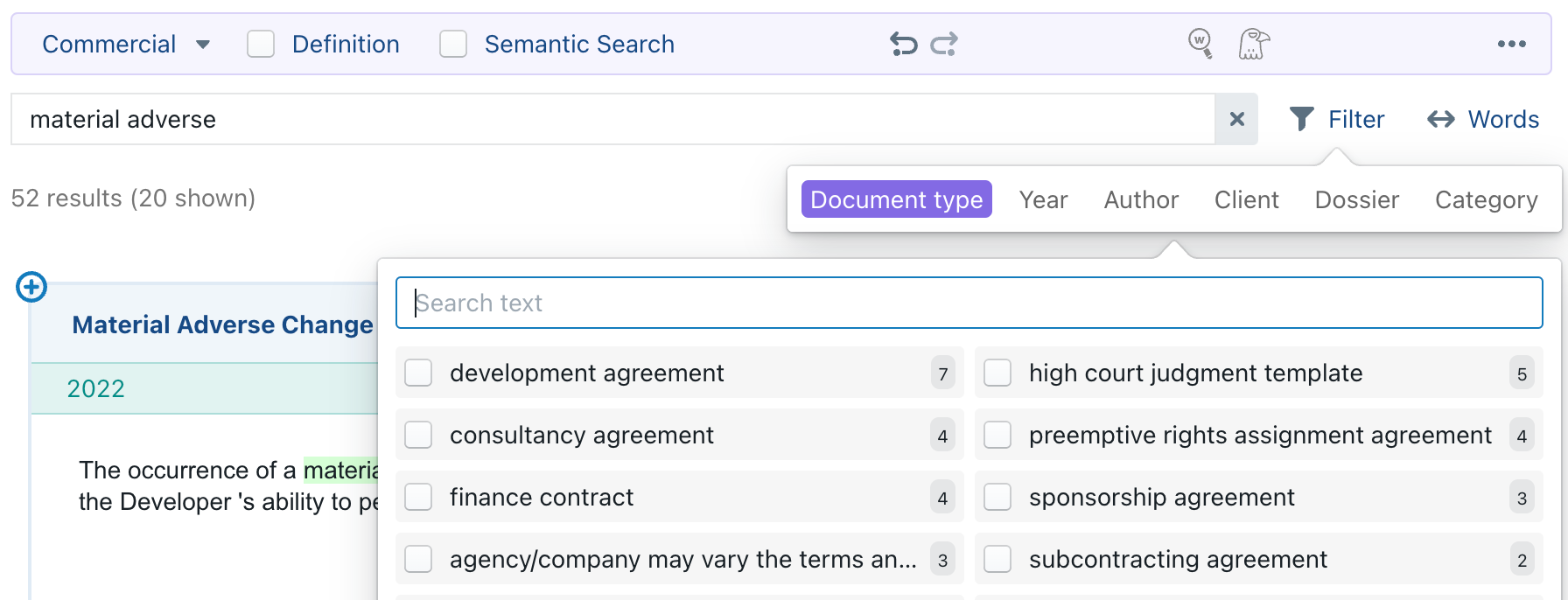Toggle the Filter funnel button

click(1337, 119)
